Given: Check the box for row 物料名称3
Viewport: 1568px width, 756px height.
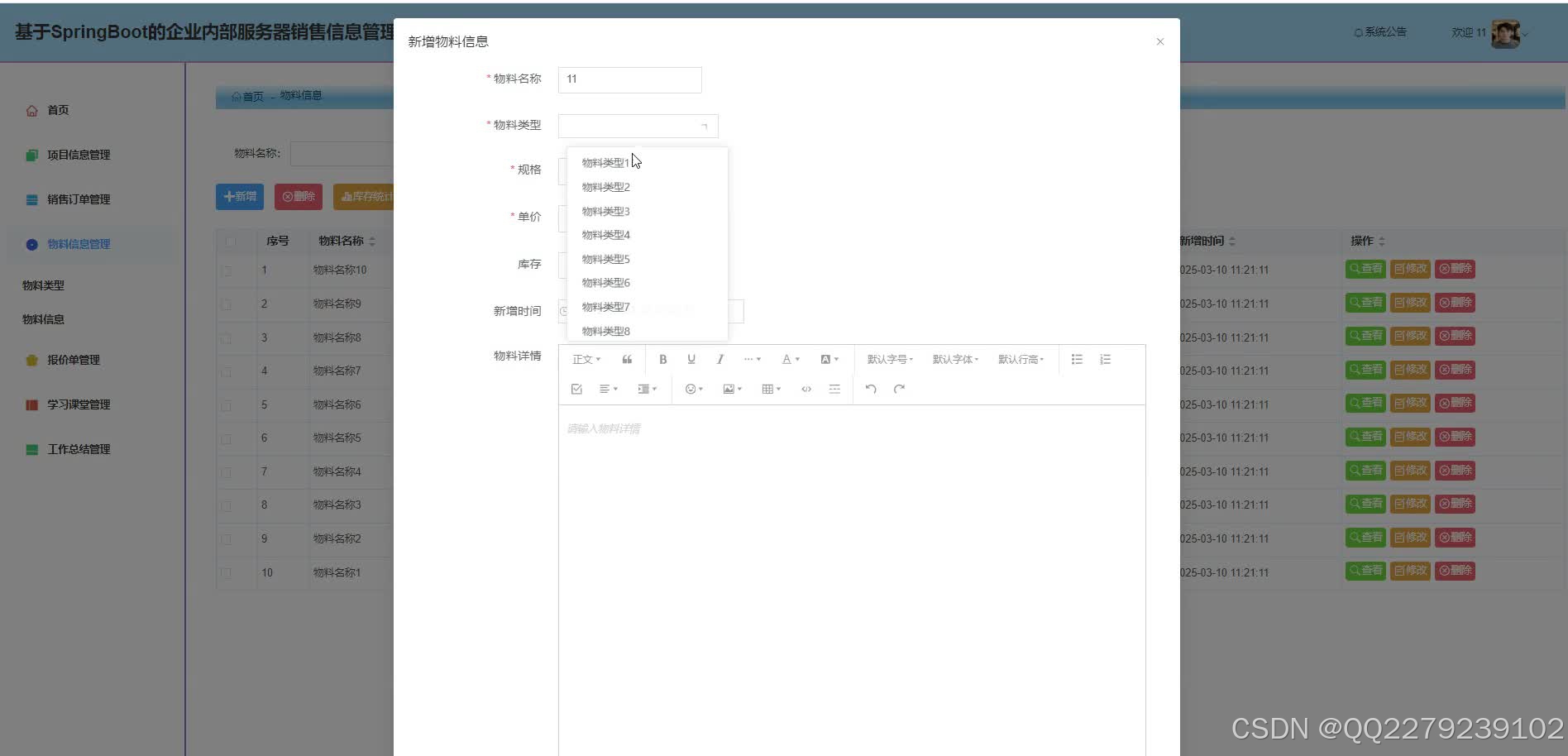Looking at the screenshot, I should coord(226,505).
